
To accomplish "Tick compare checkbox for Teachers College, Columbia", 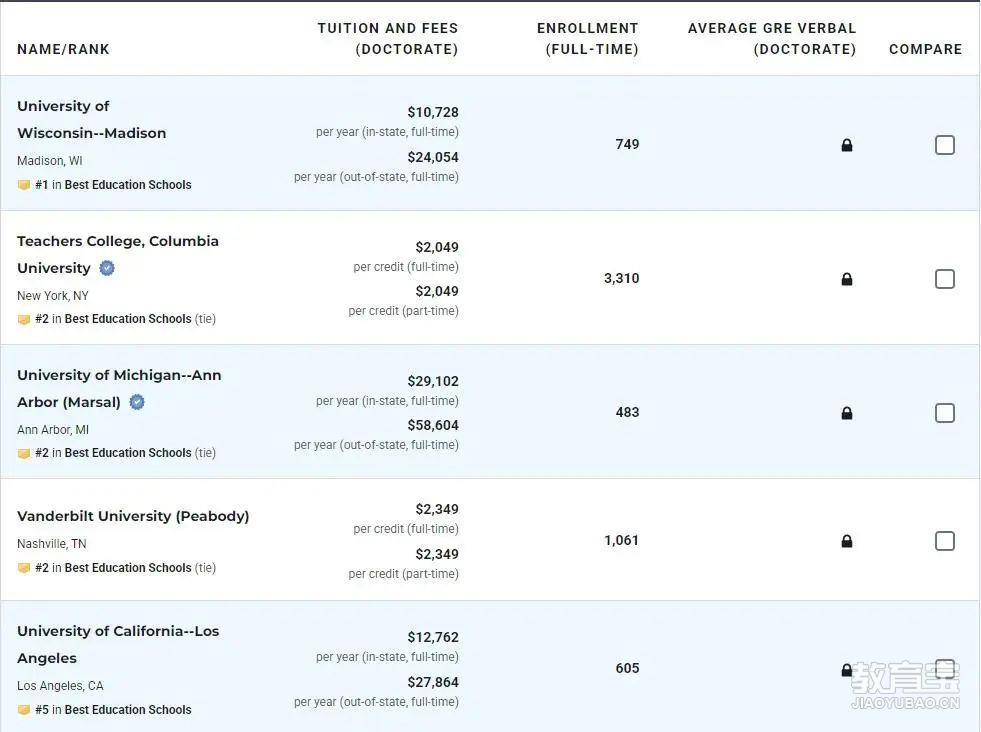I will coord(944,278).
